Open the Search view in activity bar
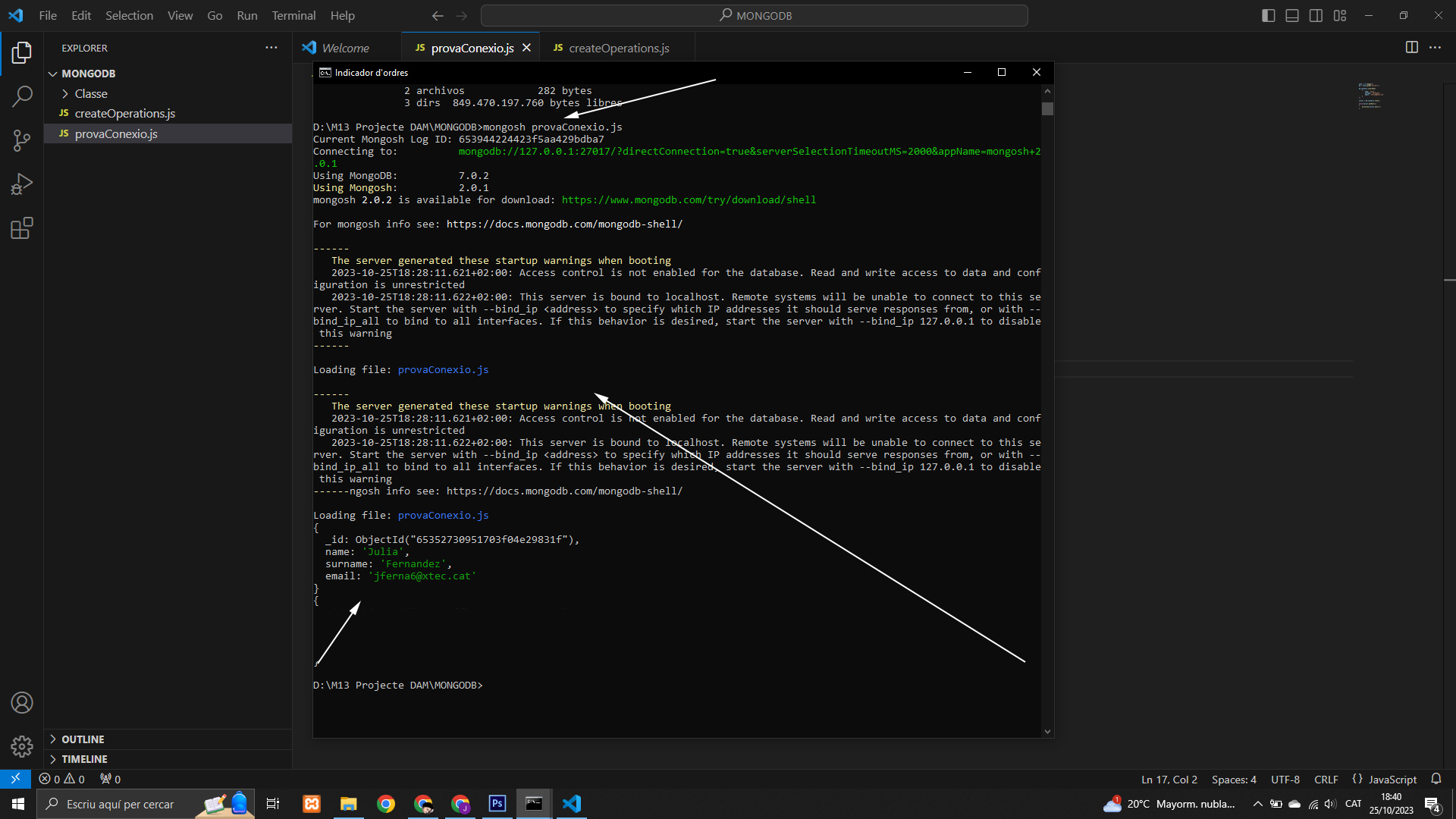 coord(22,96)
